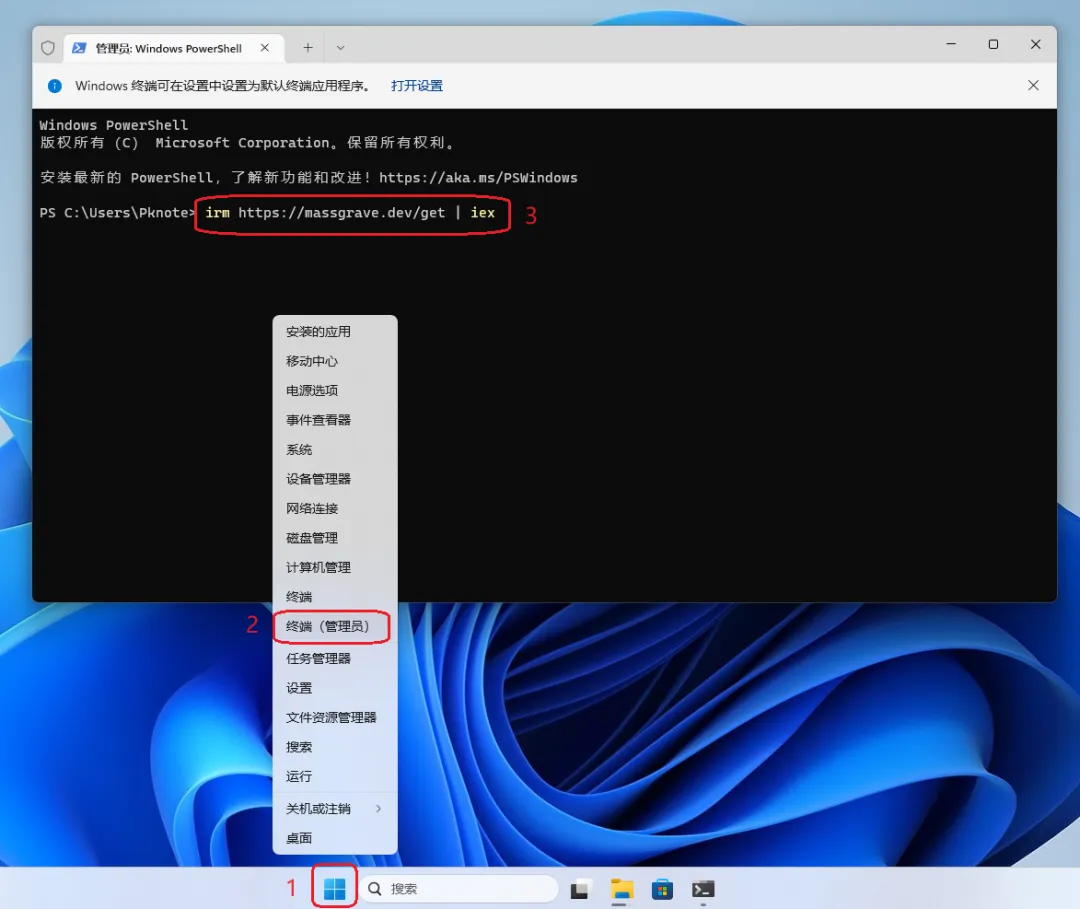The image size is (1080, 909).
Task: Select 桌面 in the context menu
Action: 335,838
